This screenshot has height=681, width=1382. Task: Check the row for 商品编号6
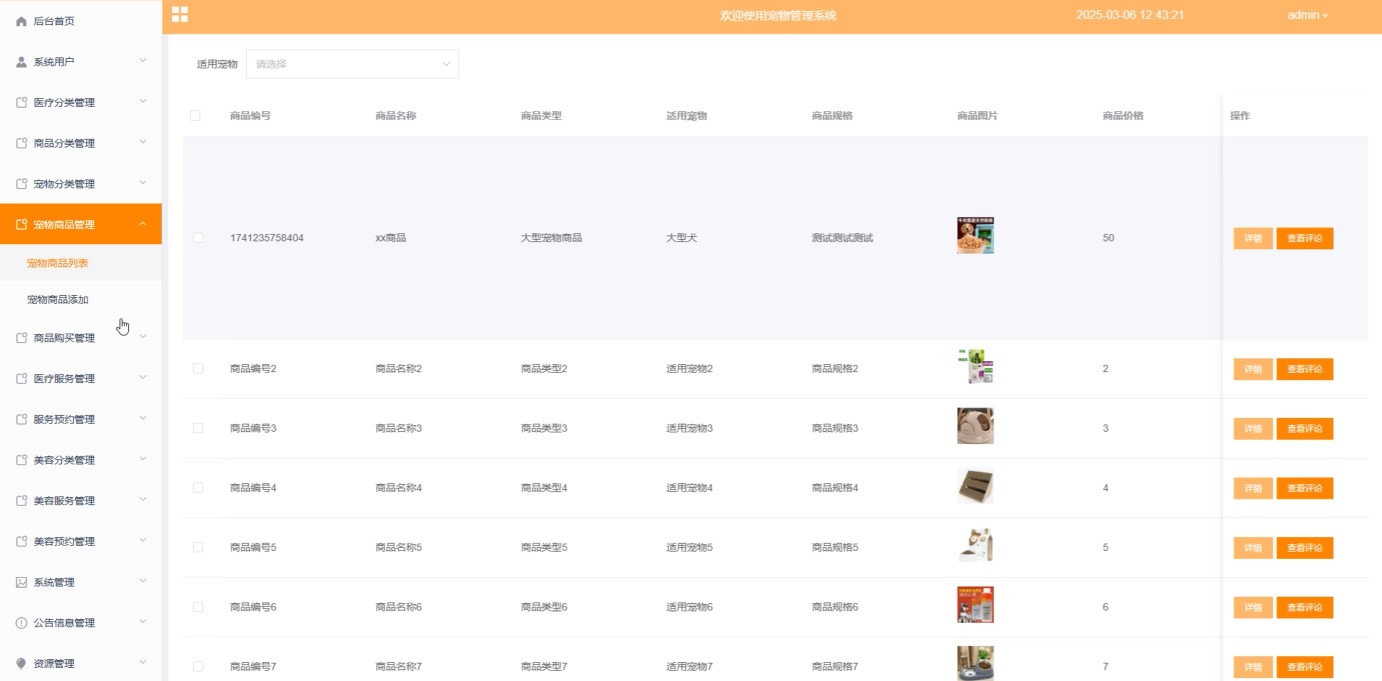[x=198, y=607]
